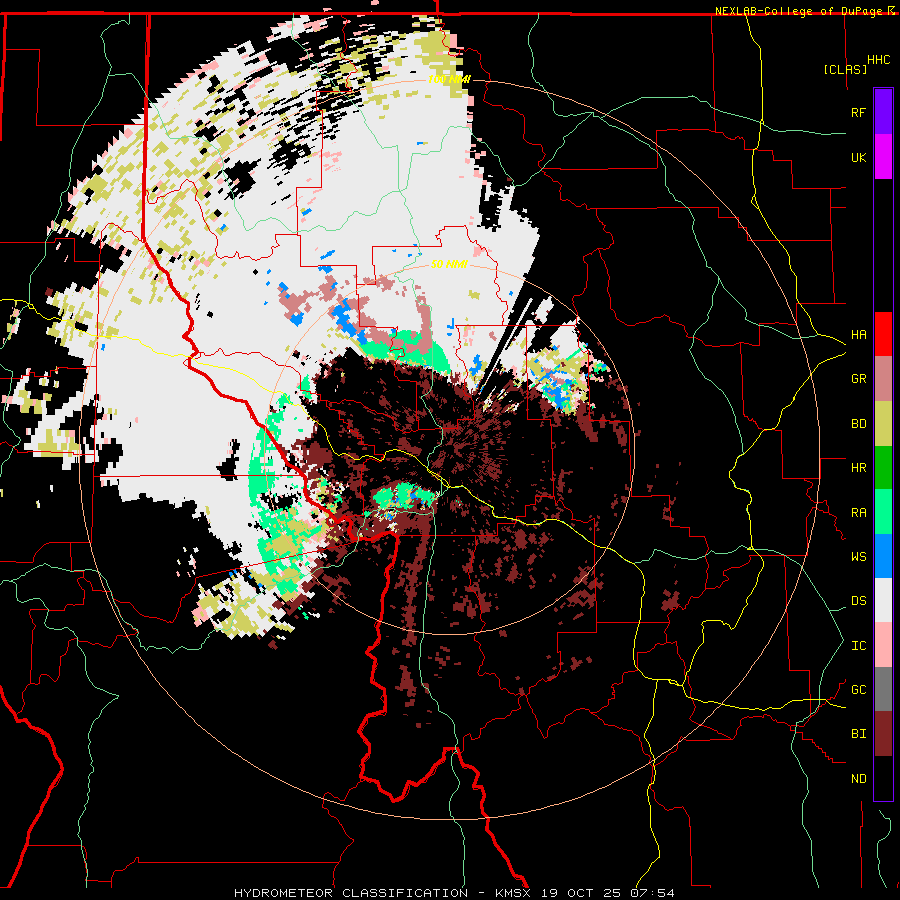Image resolution: width=900 pixels, height=900 pixels.
Task: Click the RA light green swatch
Action: click(x=883, y=512)
